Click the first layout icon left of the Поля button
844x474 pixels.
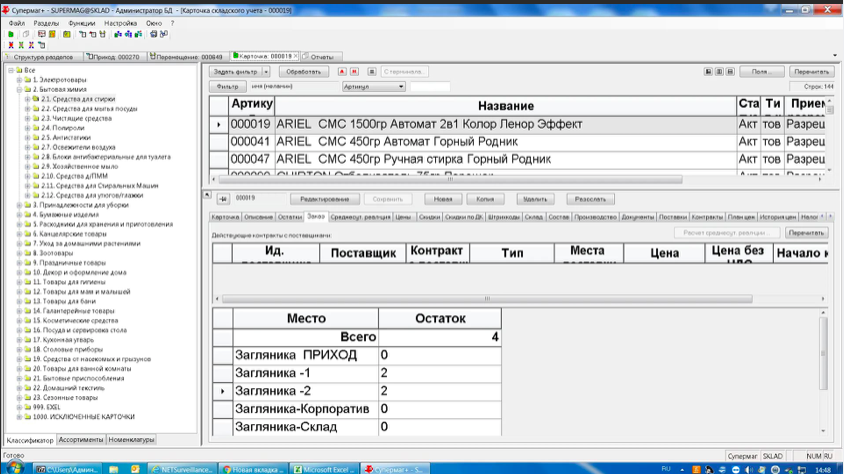[709, 72]
